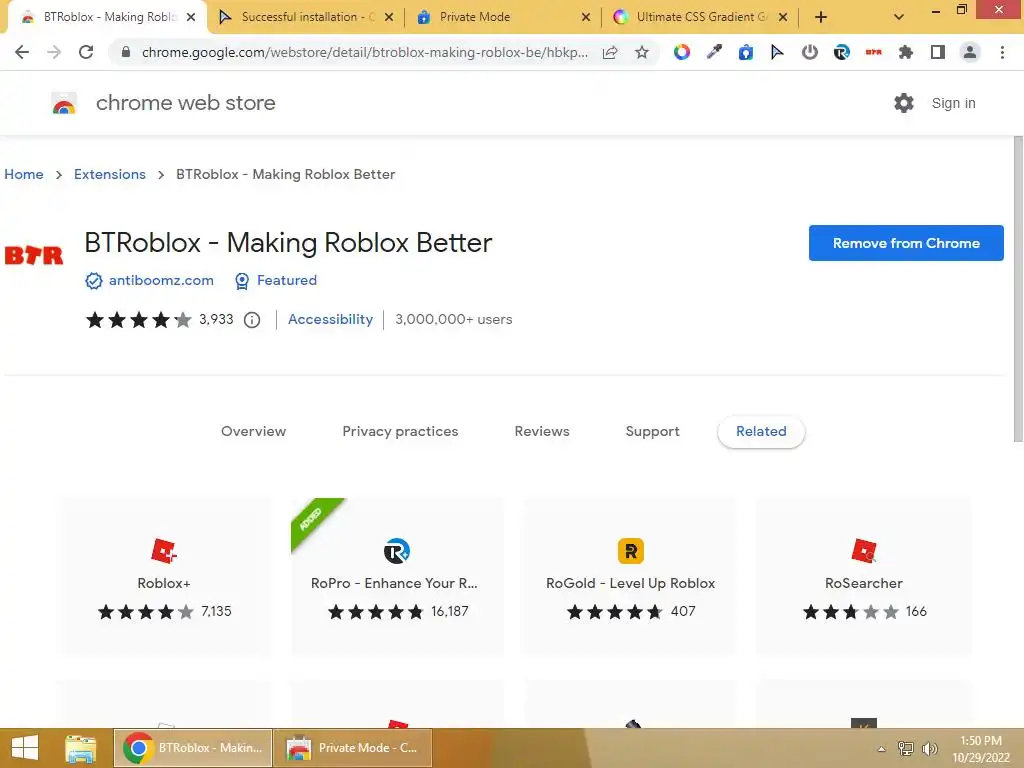Screen dimensions: 1024x768
Task: Reload the current web store page
Action: tap(86, 52)
